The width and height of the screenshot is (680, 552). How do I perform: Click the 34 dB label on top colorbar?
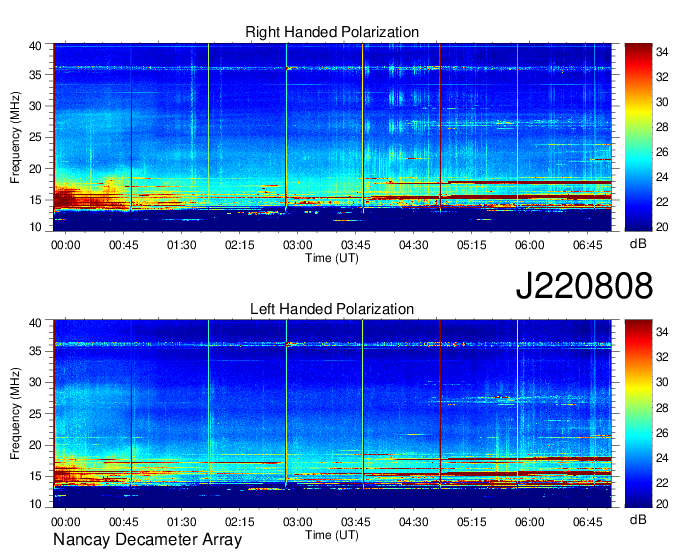(662, 52)
